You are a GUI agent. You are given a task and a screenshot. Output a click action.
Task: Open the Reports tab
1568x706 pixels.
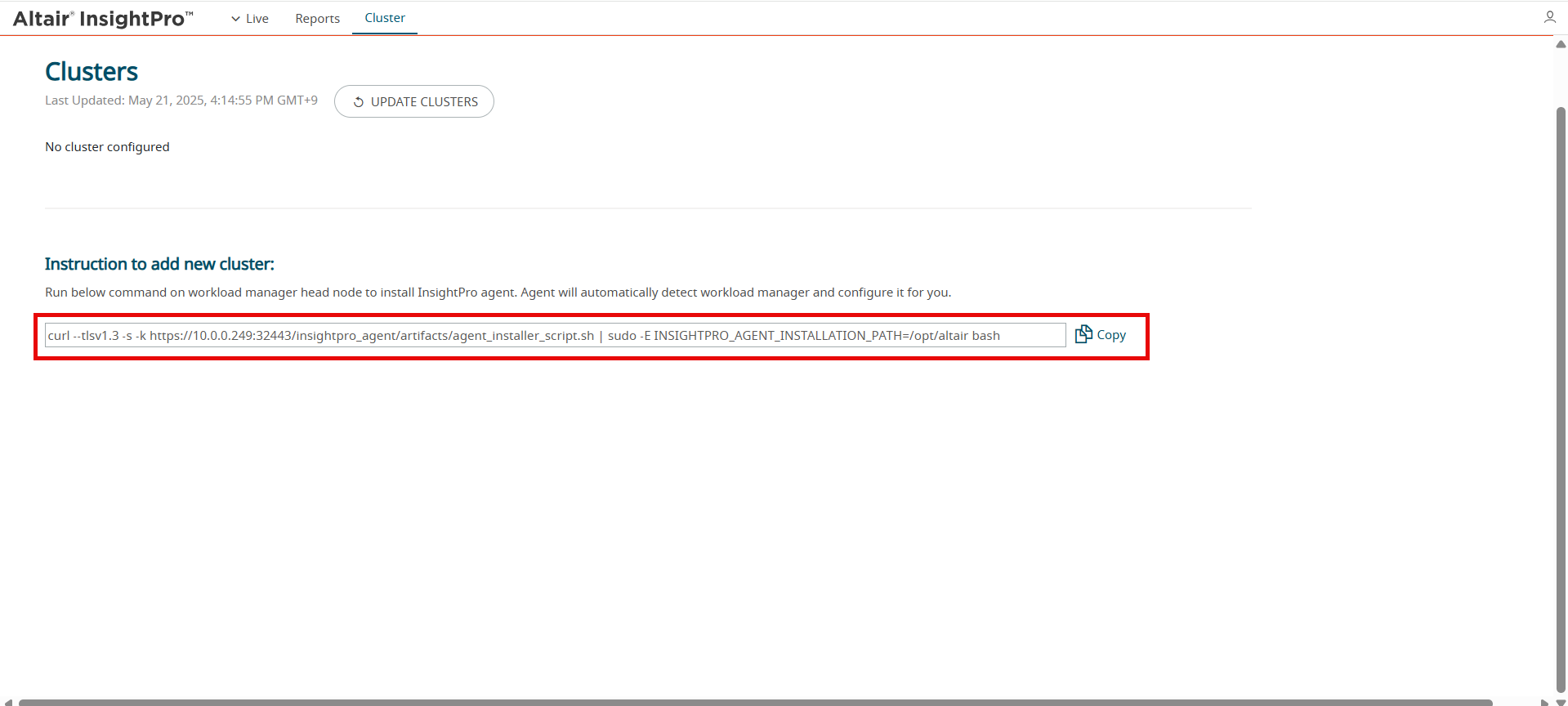(x=317, y=19)
